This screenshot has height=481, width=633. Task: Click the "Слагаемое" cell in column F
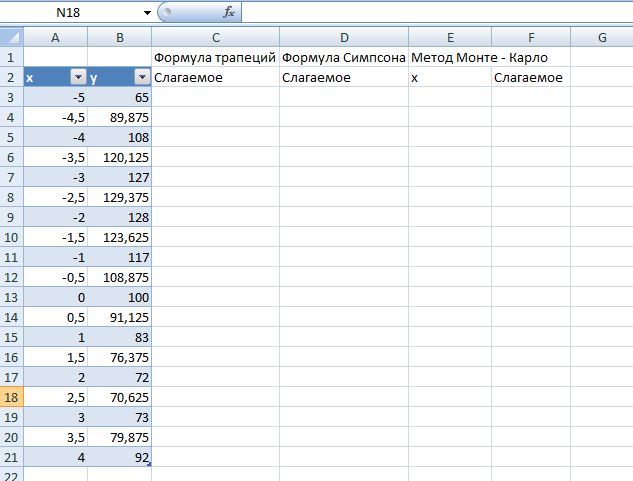(528, 77)
